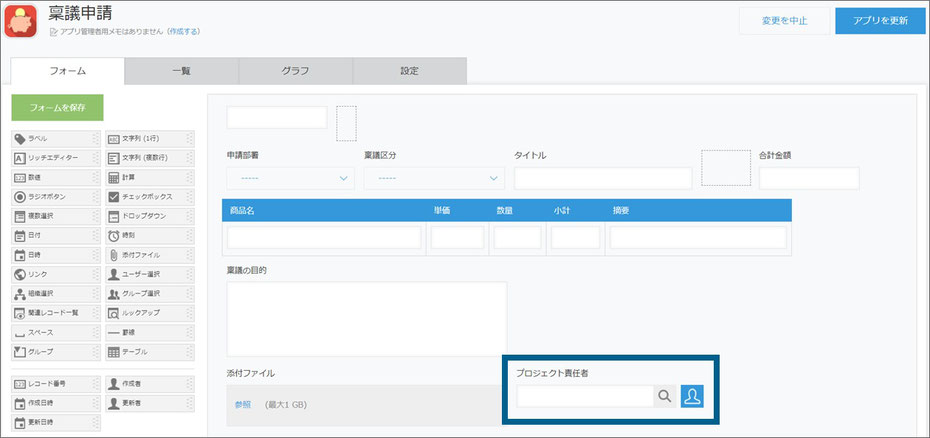Switch to the 一覧 tab
This screenshot has height=438, width=930.
pos(181,71)
